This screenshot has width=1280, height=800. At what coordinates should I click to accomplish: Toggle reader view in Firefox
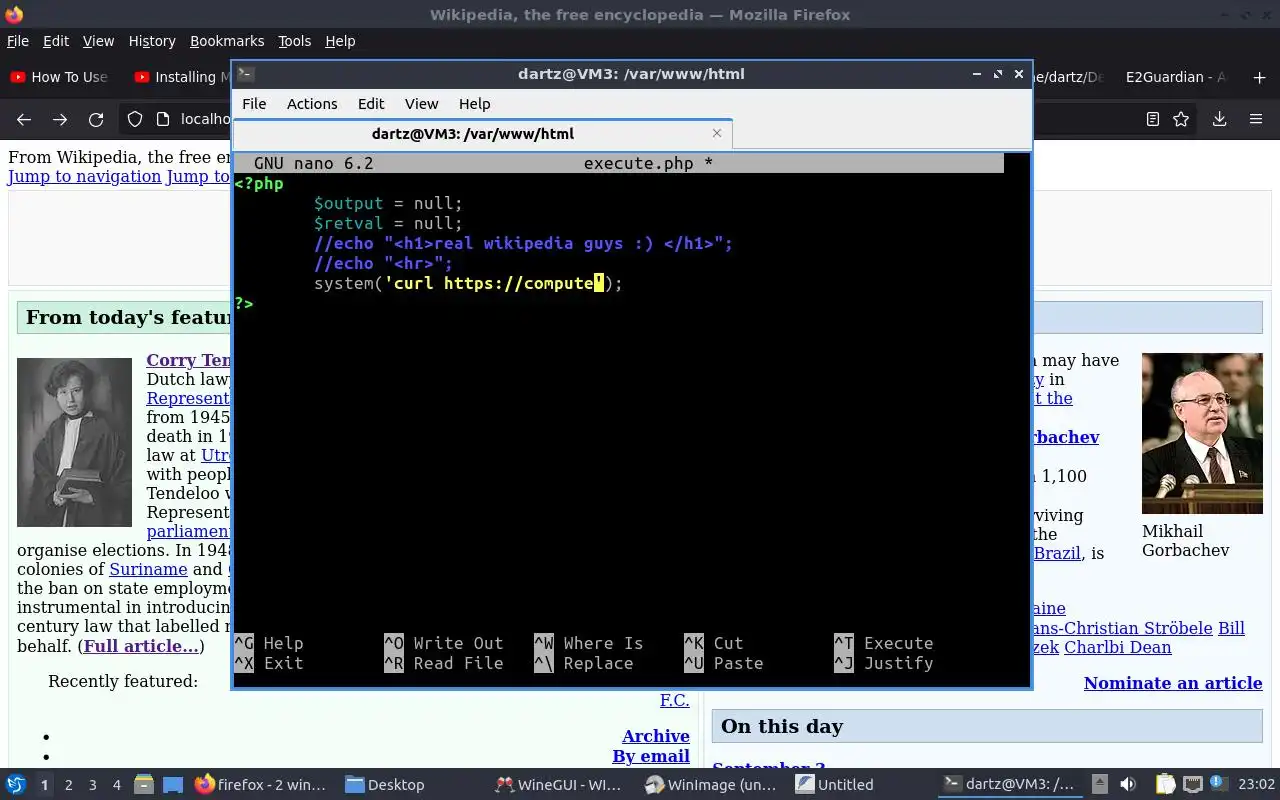click(1152, 119)
